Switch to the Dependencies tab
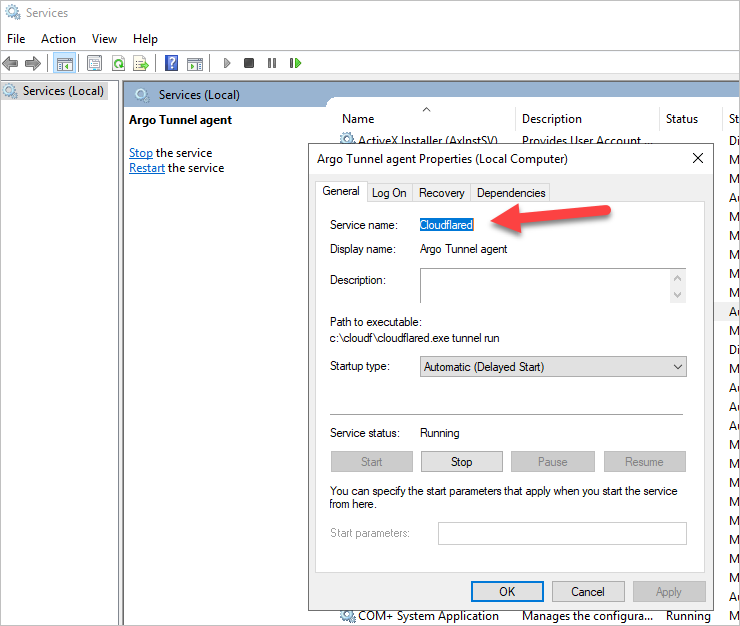740x626 pixels. point(511,193)
